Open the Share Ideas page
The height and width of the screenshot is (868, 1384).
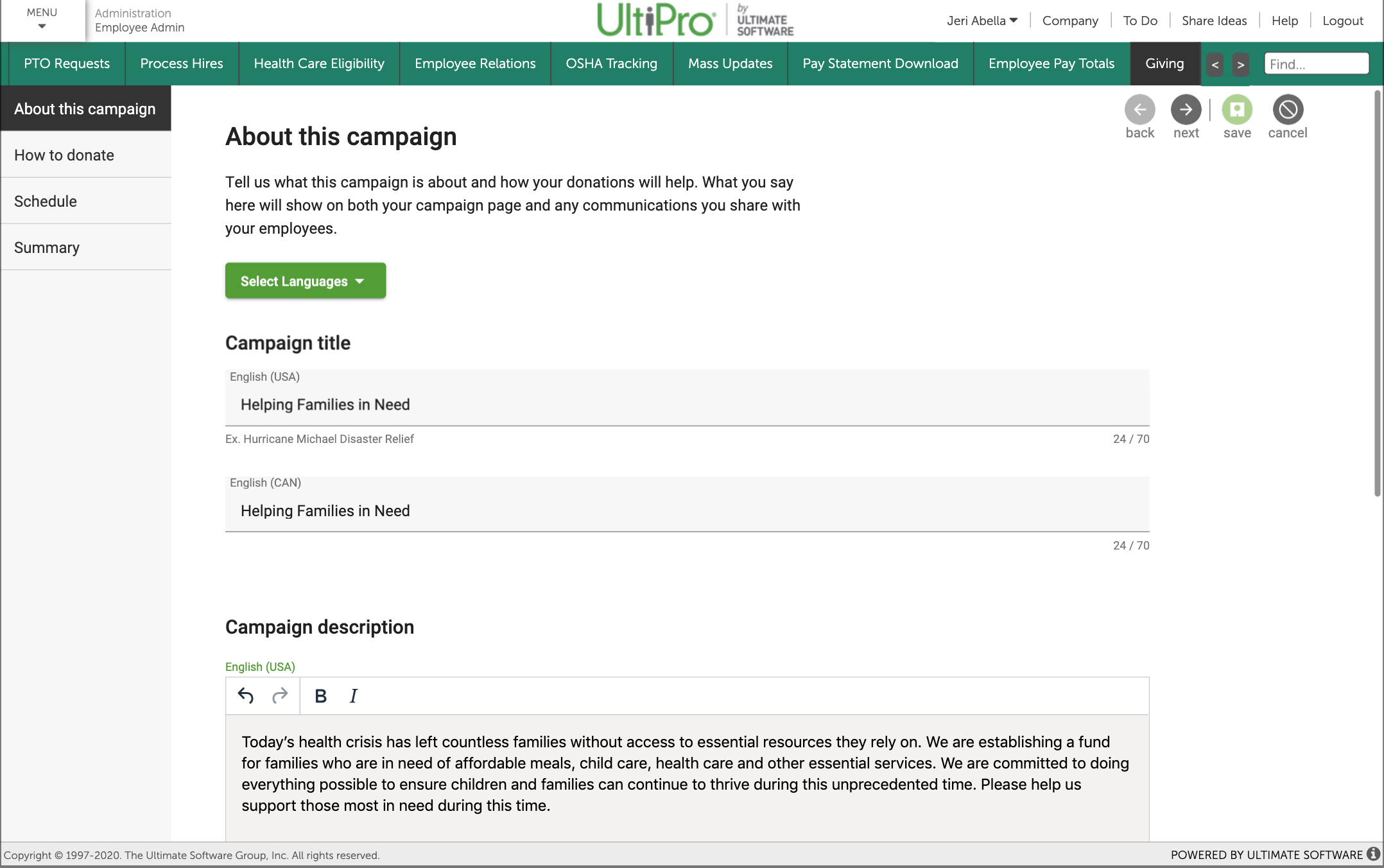(1214, 20)
